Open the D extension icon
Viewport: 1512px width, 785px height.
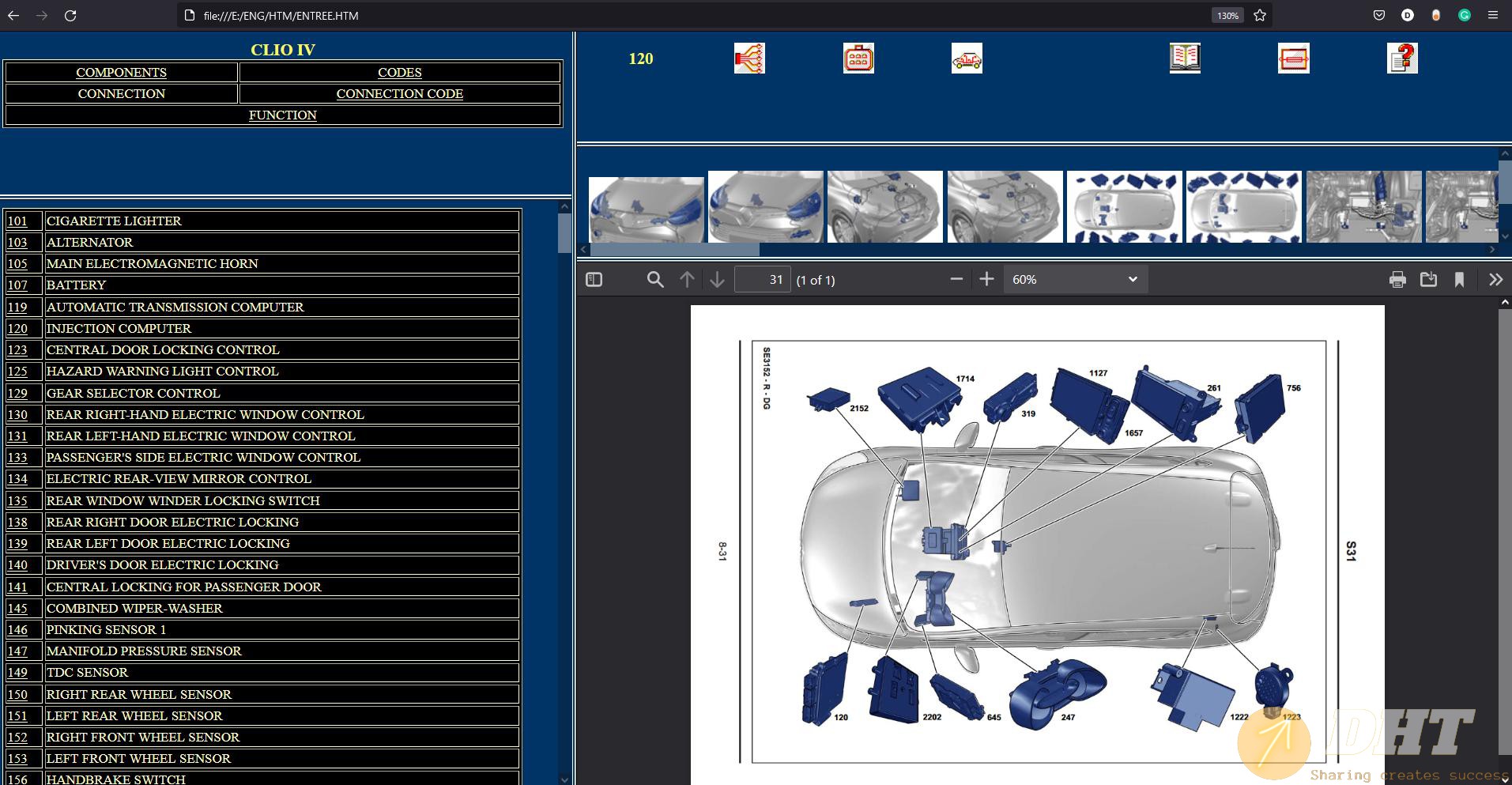pyautogui.click(x=1408, y=15)
